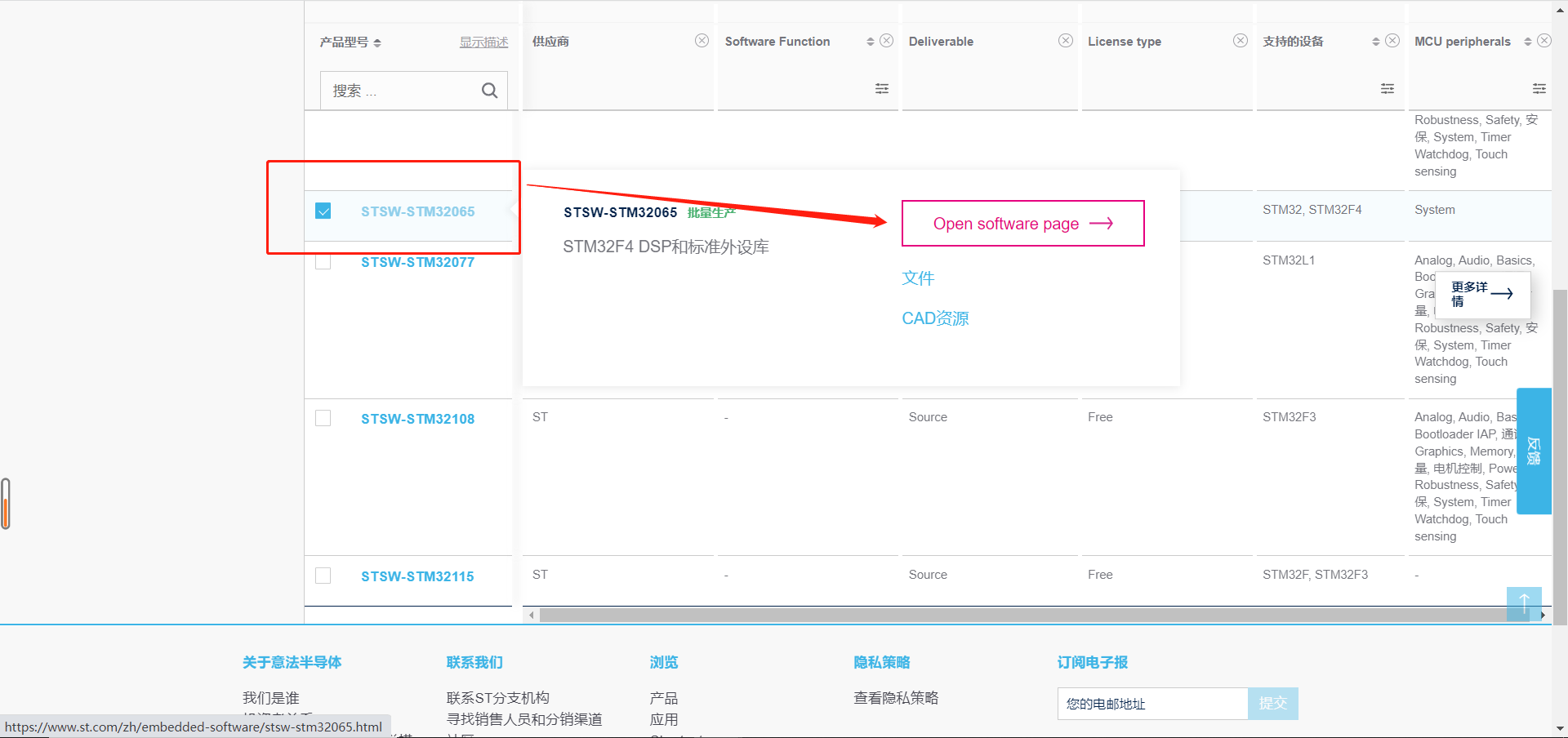1568x738 pixels.
Task: Sort the MCU peripherals column
Action: point(1528,42)
